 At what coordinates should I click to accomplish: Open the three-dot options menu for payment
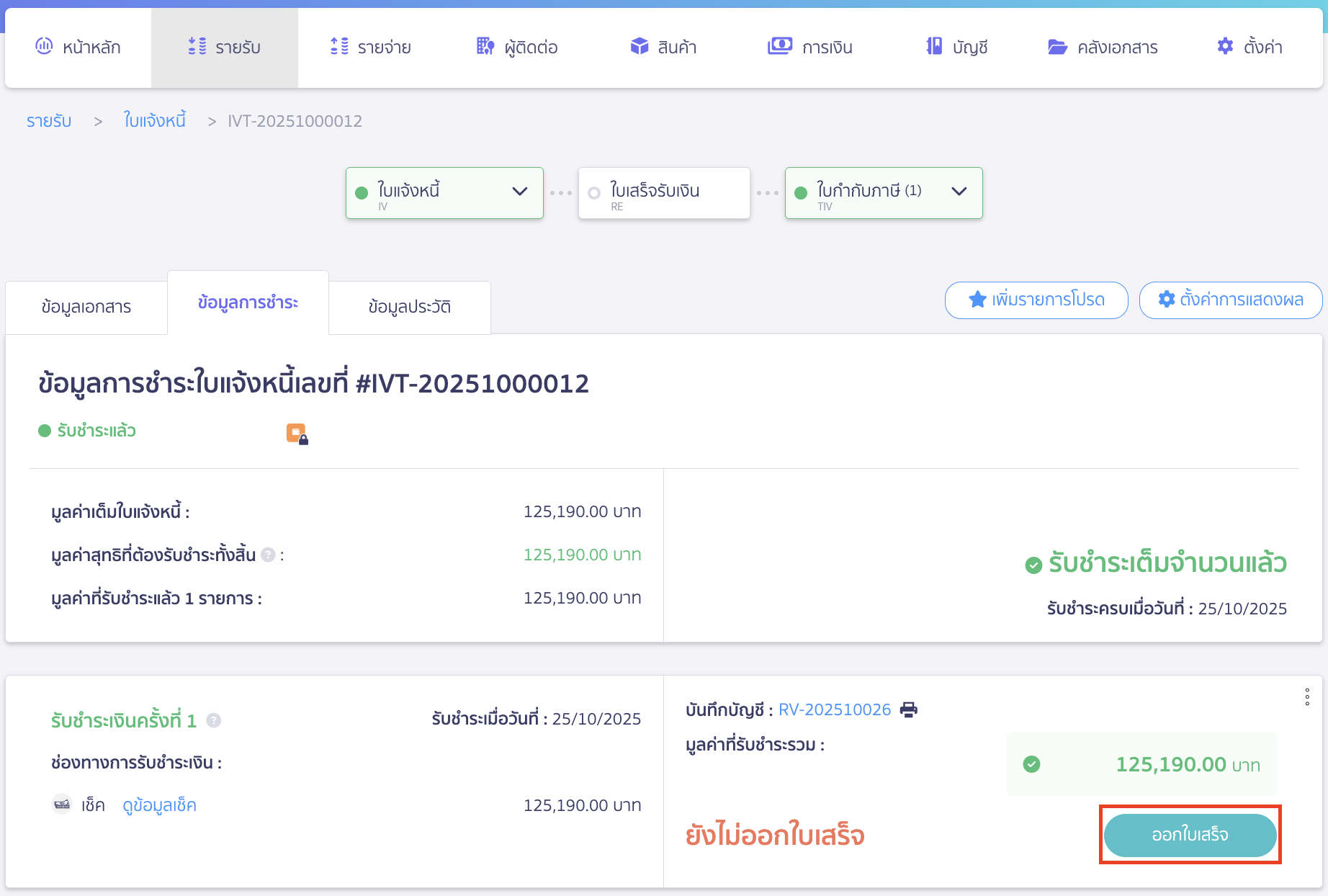(1306, 697)
